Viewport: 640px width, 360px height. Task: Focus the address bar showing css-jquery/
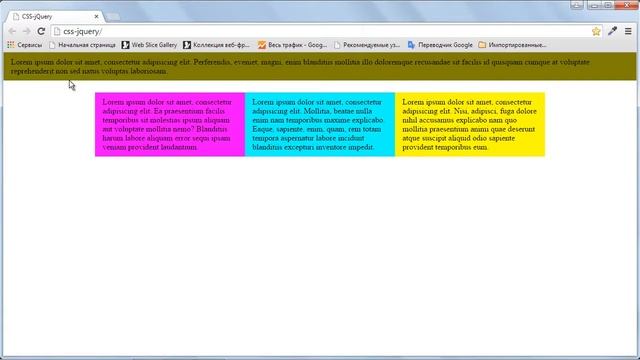click(x=327, y=31)
